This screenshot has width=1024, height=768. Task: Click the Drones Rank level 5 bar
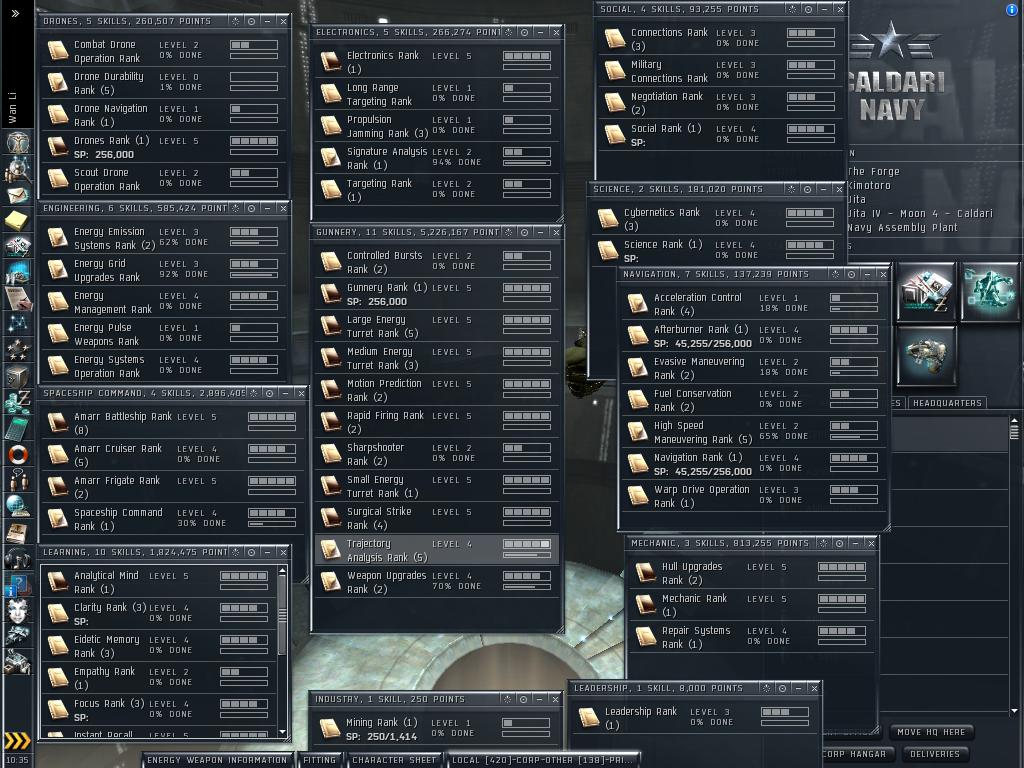(254, 141)
